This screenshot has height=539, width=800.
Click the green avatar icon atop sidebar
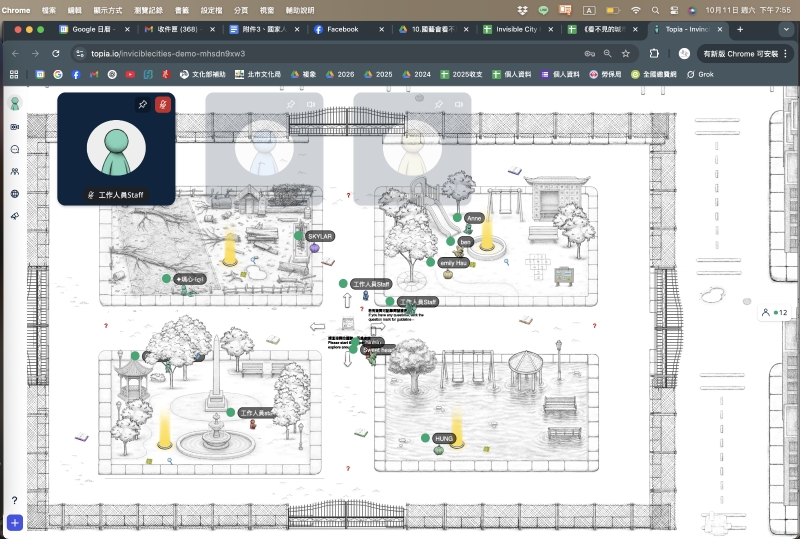(x=15, y=103)
